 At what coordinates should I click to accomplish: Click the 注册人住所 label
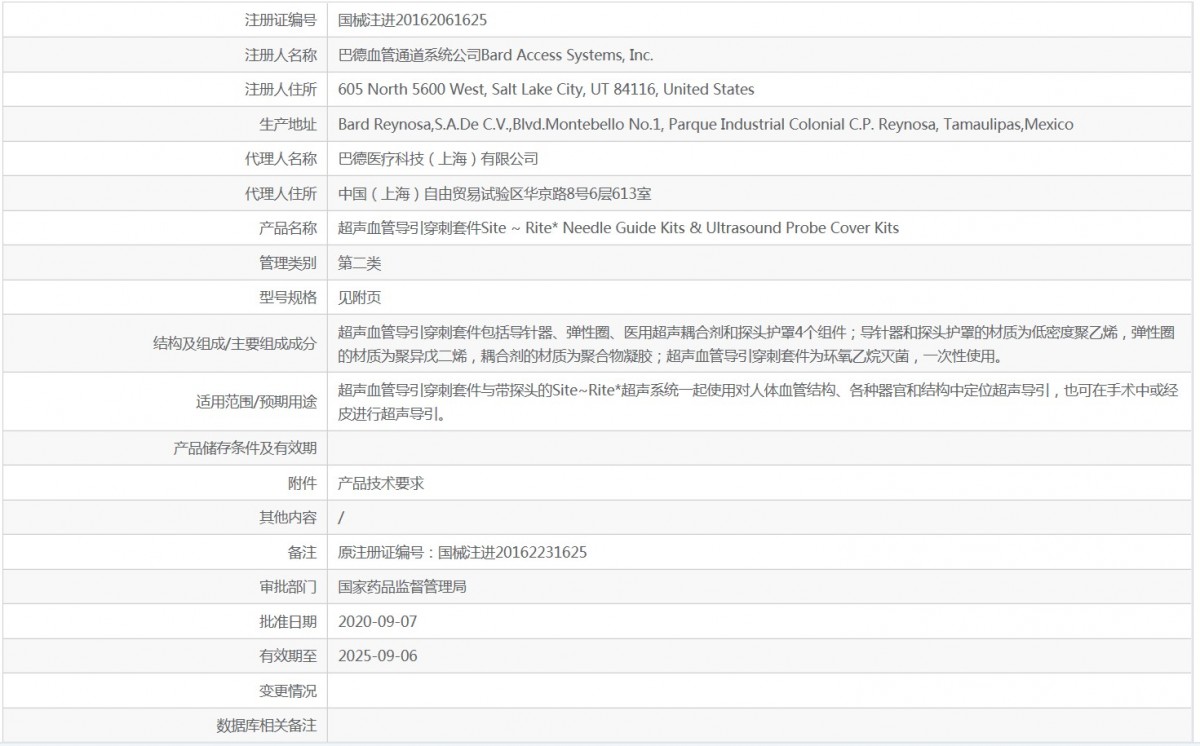tap(281, 89)
